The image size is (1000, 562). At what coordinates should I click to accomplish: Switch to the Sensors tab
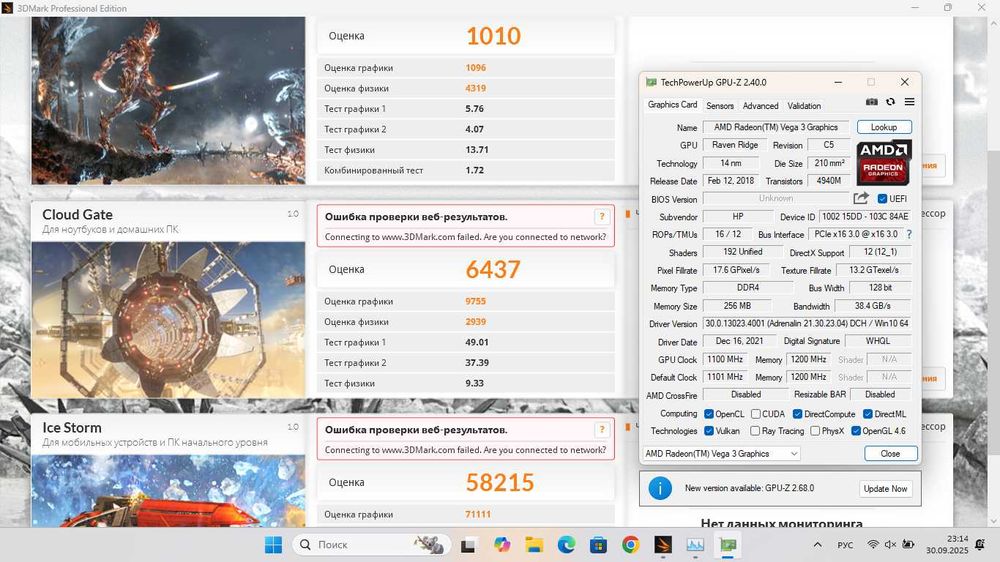tap(720, 106)
